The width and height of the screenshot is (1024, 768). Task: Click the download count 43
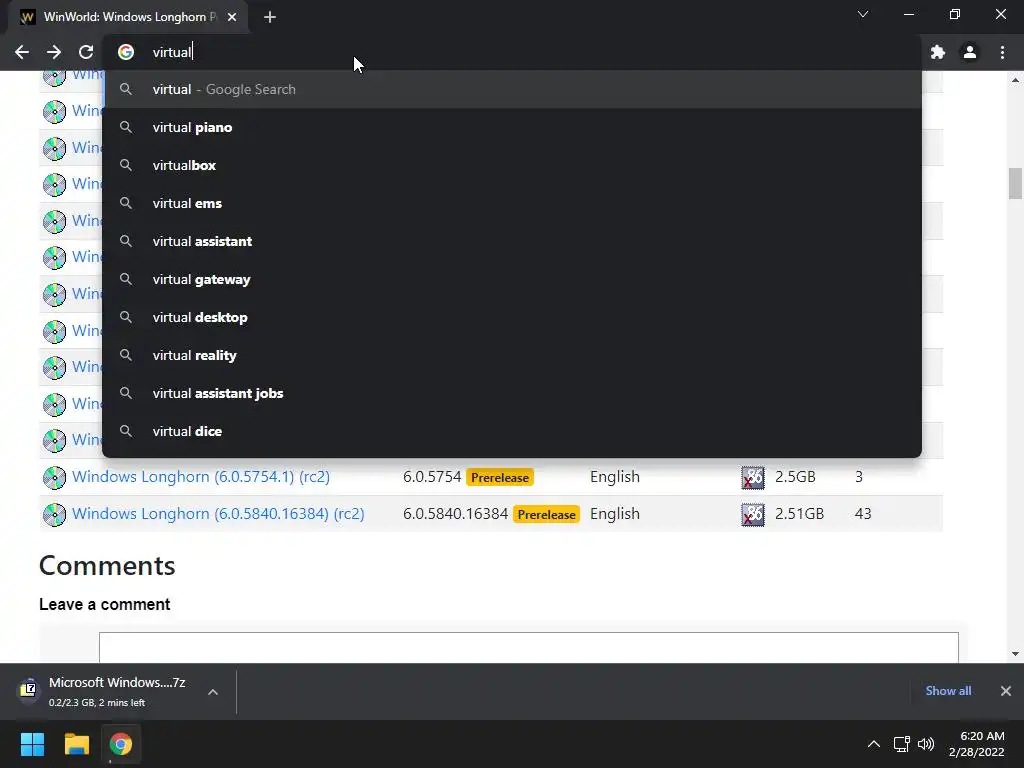click(863, 514)
